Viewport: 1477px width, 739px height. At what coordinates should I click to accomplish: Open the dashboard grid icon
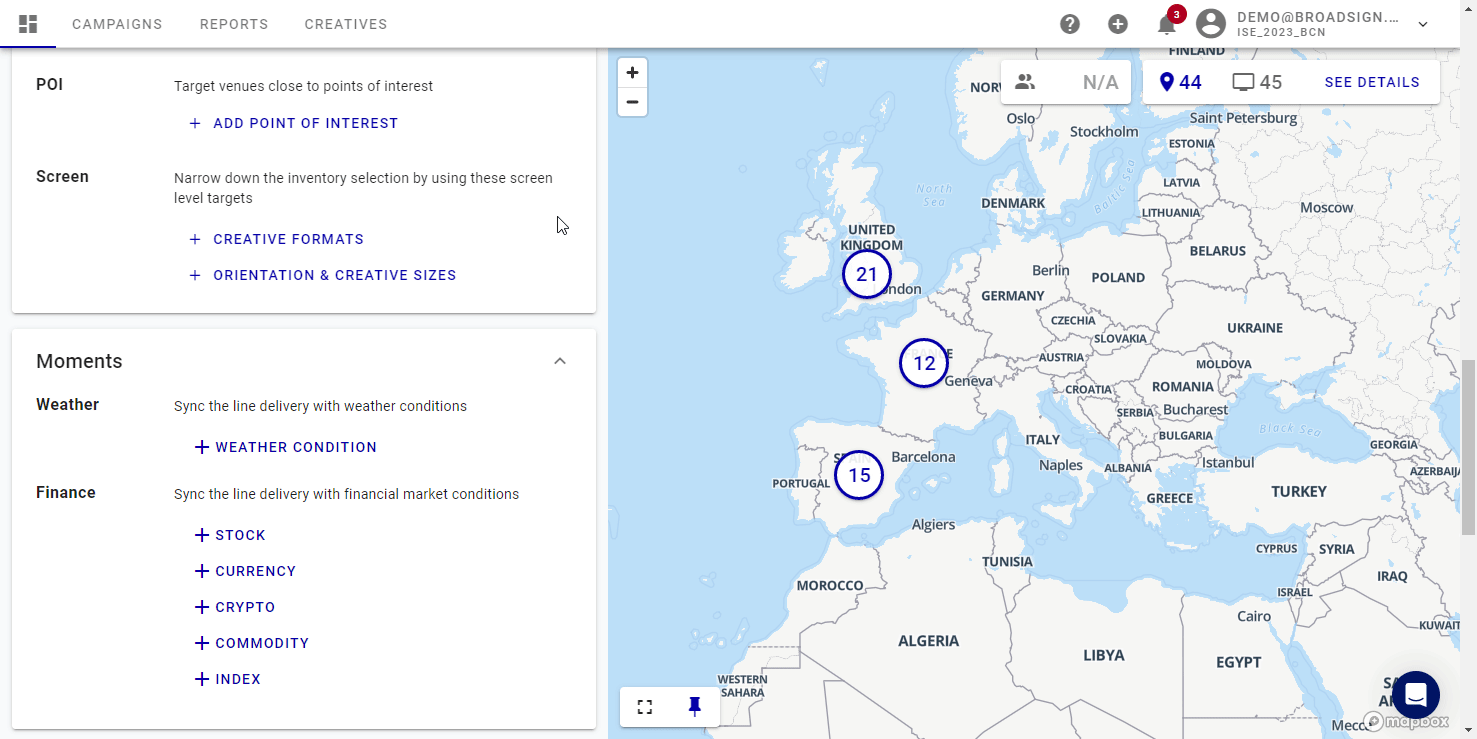tap(28, 24)
